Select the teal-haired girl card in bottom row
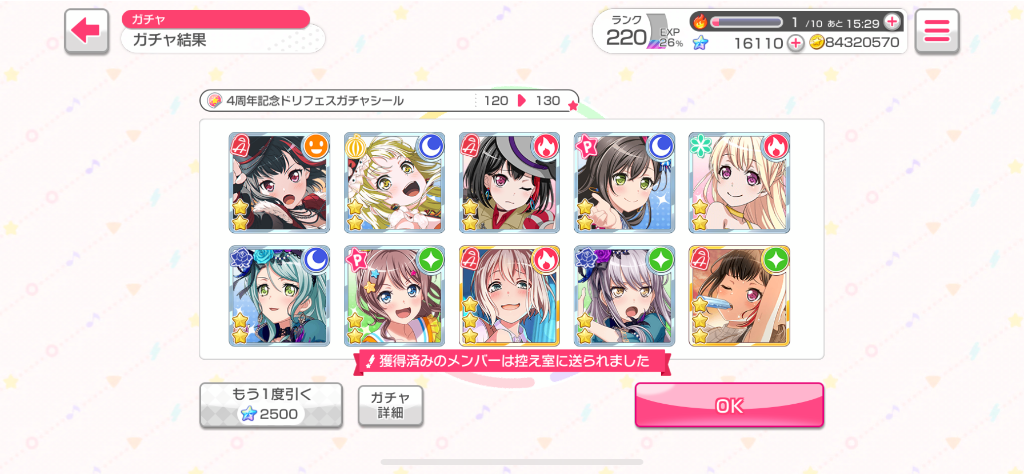This screenshot has height=474, width=1024. (x=280, y=296)
